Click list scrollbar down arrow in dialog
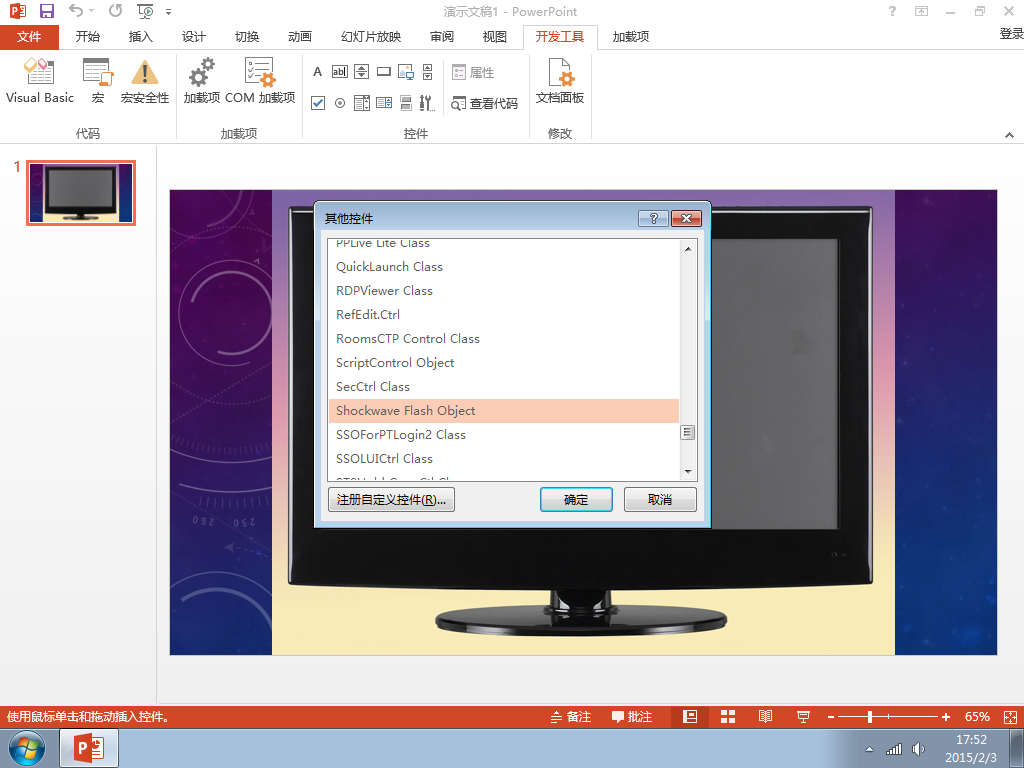This screenshot has height=768, width=1024. click(688, 472)
